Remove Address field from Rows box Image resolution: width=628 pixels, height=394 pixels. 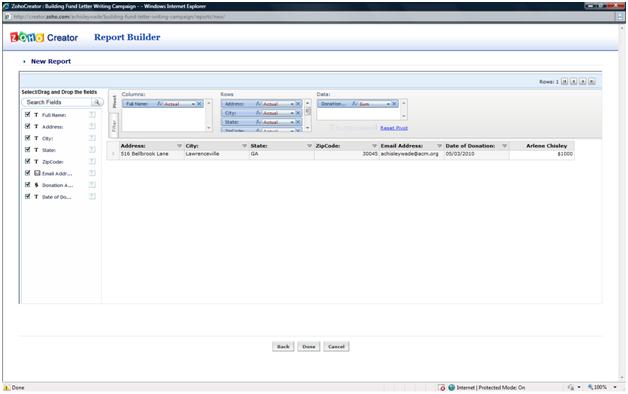pos(298,104)
